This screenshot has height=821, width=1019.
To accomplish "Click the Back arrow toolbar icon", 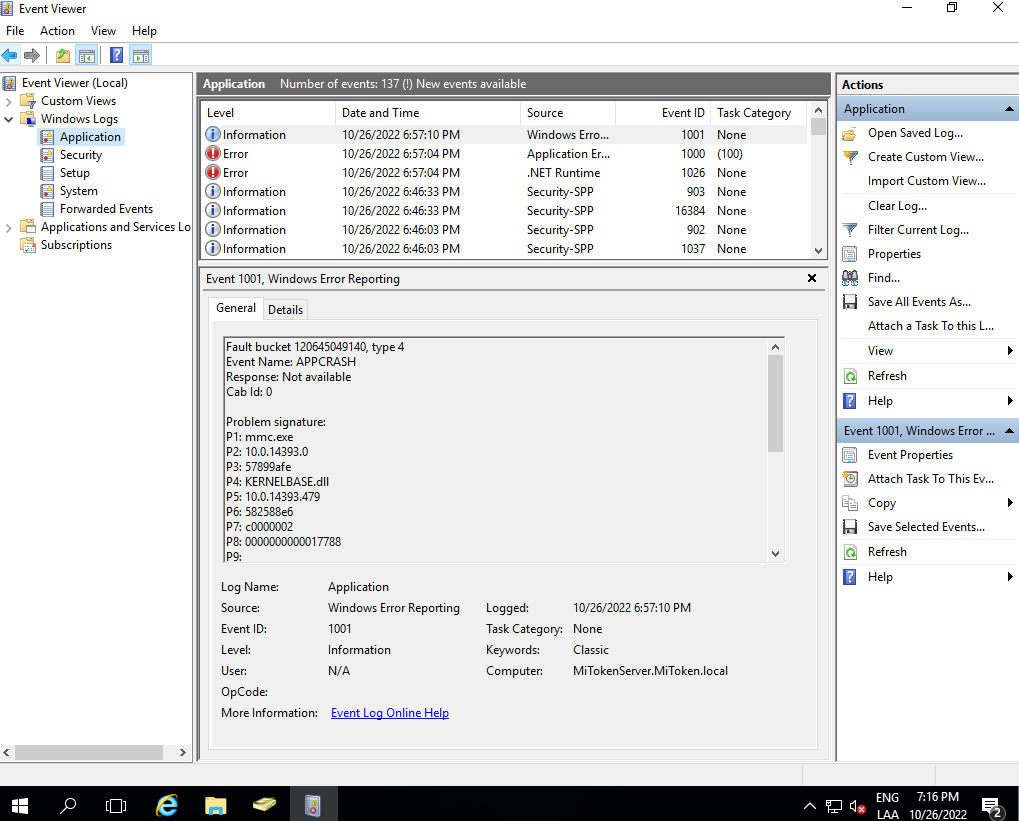I will (x=10, y=55).
